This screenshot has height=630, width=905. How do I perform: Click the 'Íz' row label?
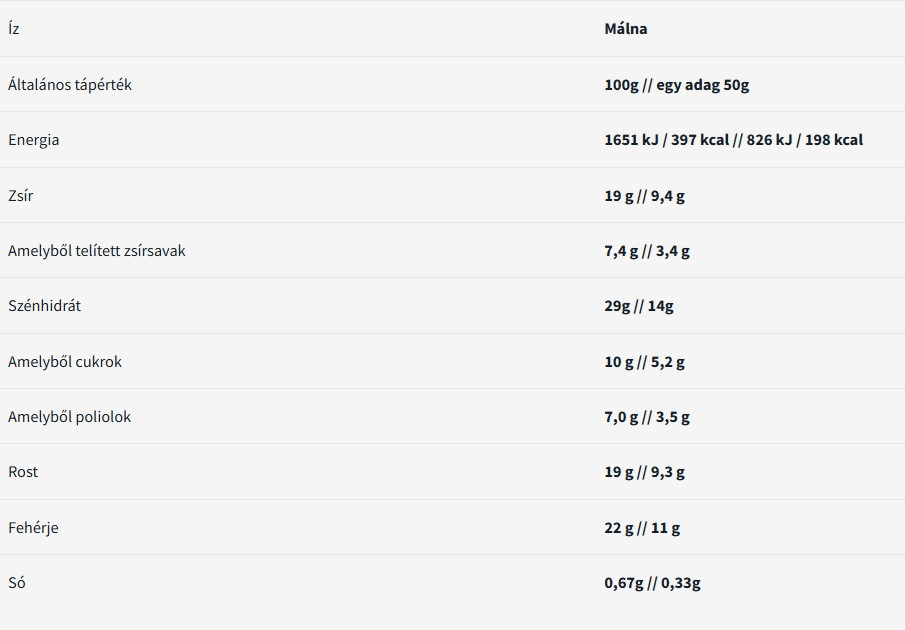[x=14, y=29]
